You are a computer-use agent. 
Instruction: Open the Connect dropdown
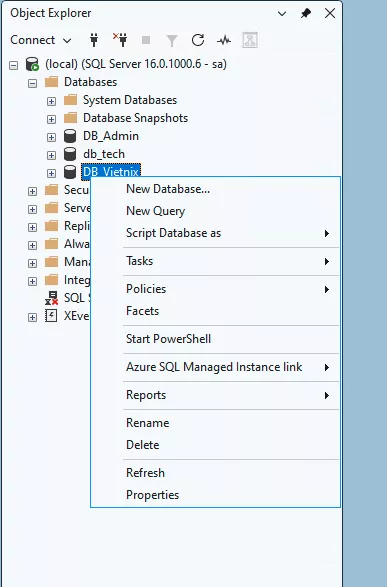(x=40, y=40)
